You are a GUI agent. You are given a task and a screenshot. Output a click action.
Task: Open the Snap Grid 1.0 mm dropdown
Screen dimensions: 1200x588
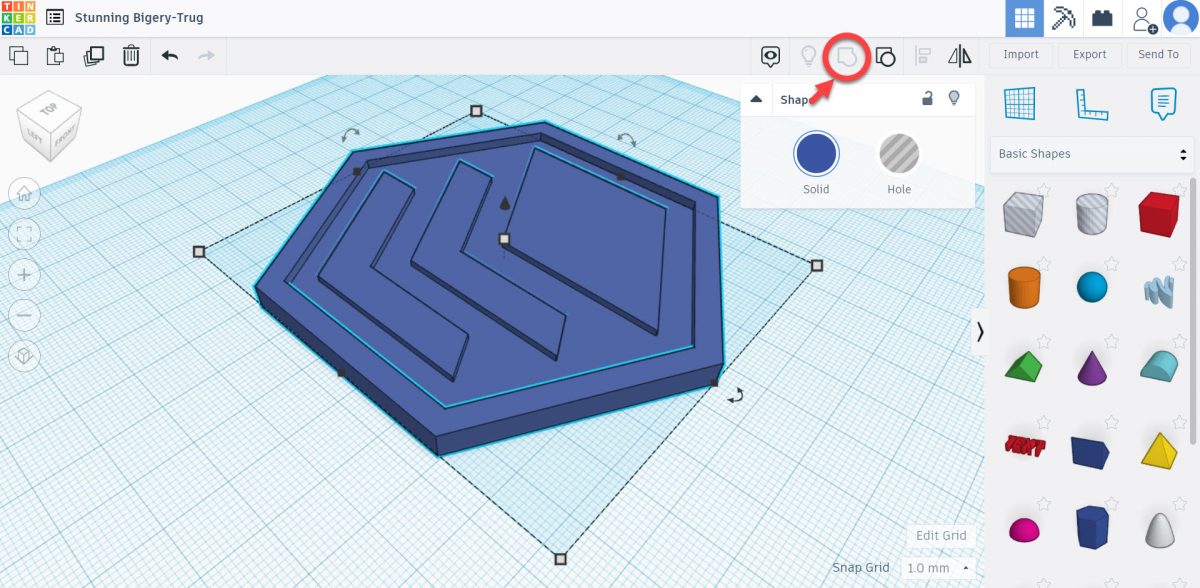tap(937, 568)
